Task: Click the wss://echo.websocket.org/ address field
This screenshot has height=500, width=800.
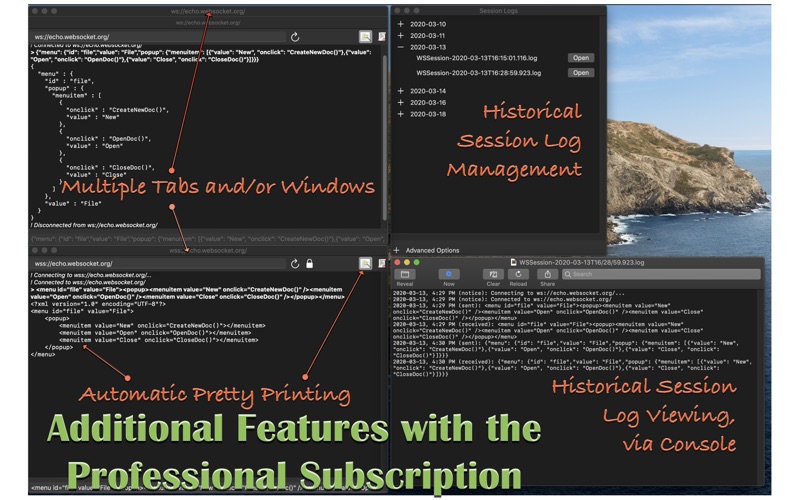Action: coord(158,264)
